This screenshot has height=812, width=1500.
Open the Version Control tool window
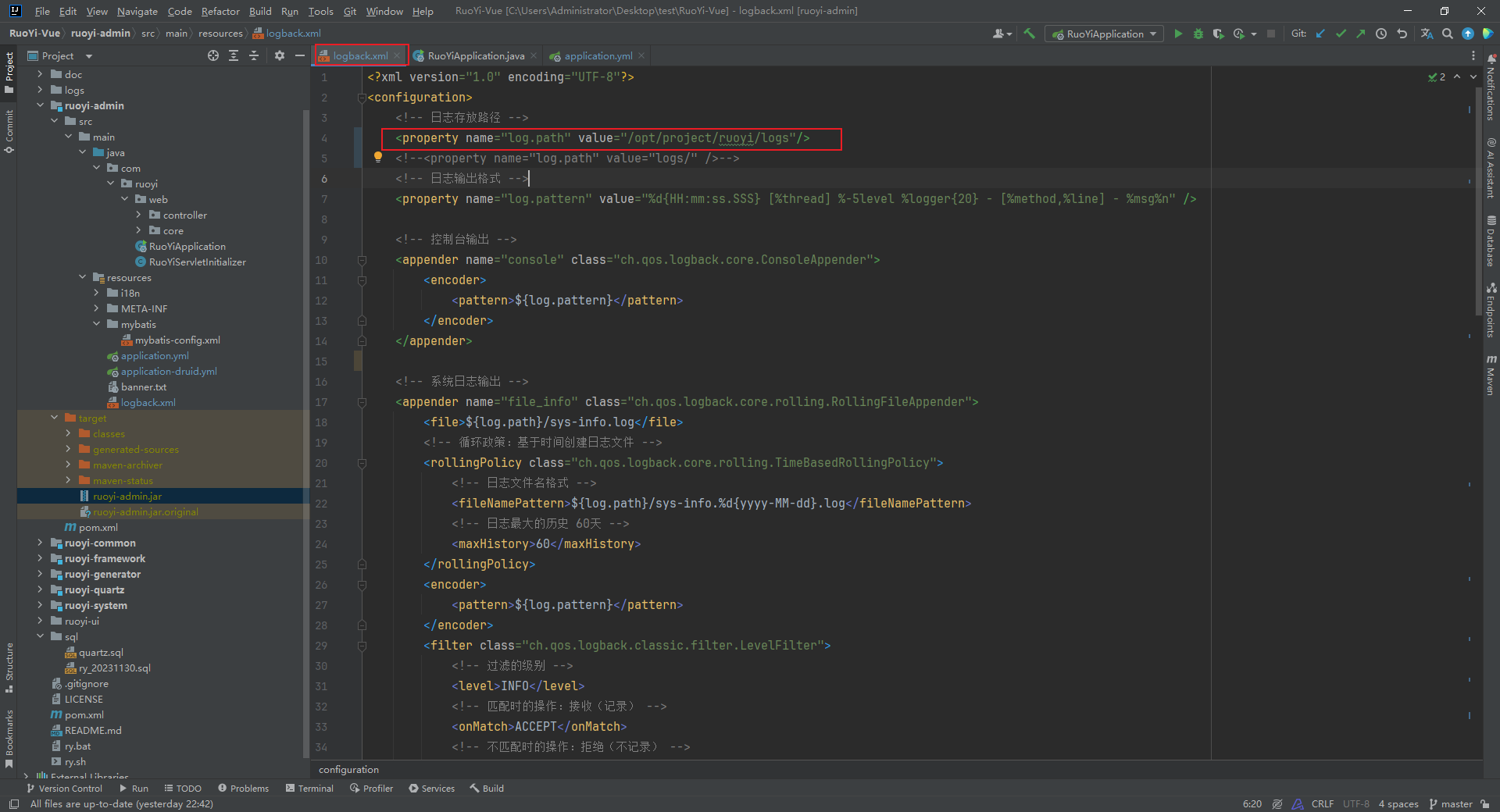(x=64, y=789)
